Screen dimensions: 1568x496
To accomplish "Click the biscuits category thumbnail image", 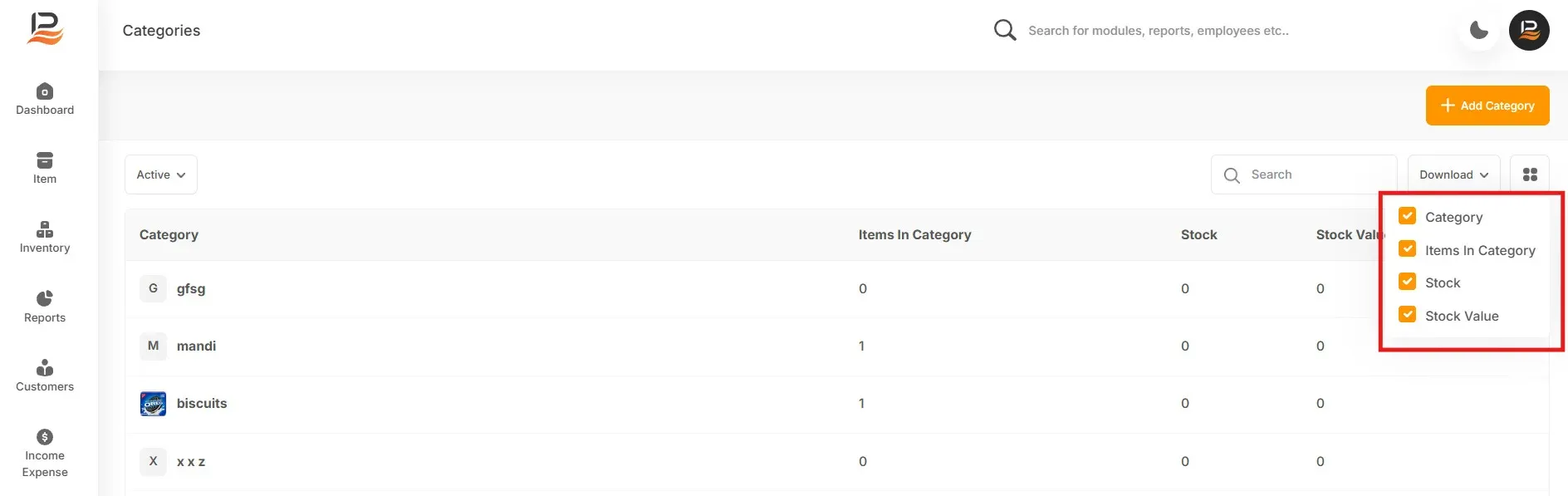I will point(153,404).
